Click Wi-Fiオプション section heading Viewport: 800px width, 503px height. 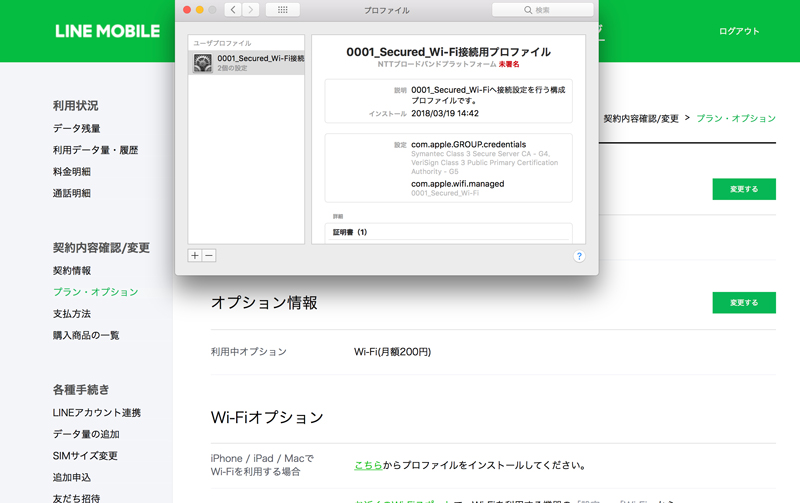tap(267, 417)
